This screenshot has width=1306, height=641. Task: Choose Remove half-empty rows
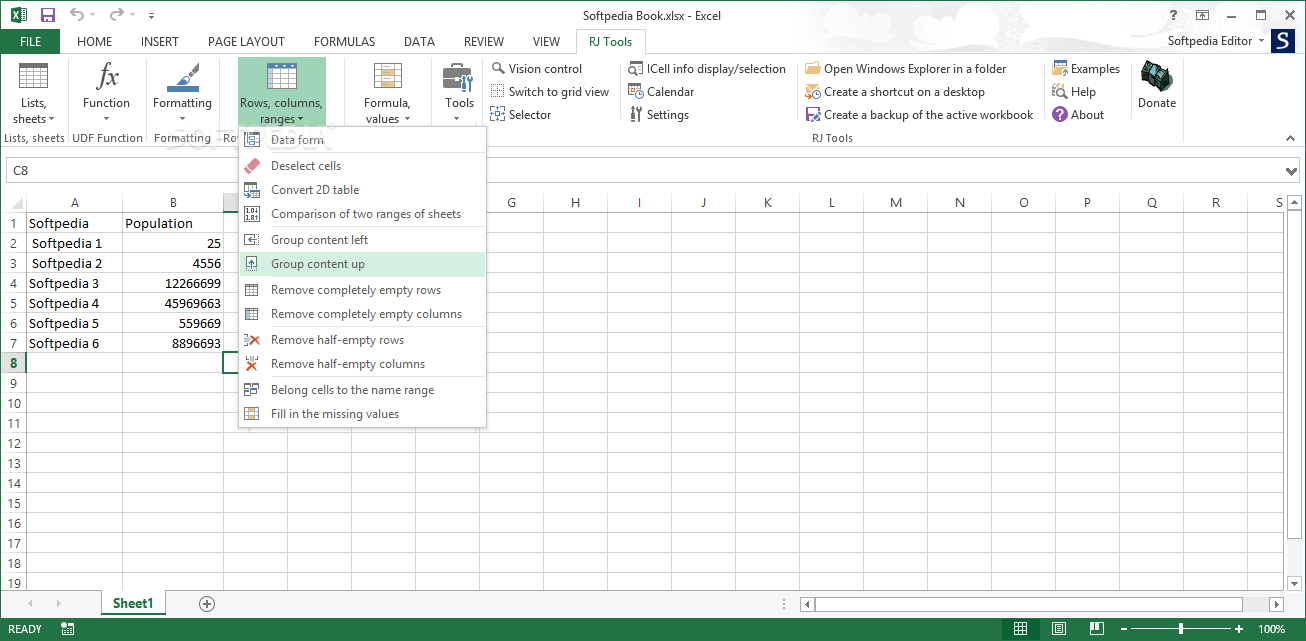tap(362, 340)
